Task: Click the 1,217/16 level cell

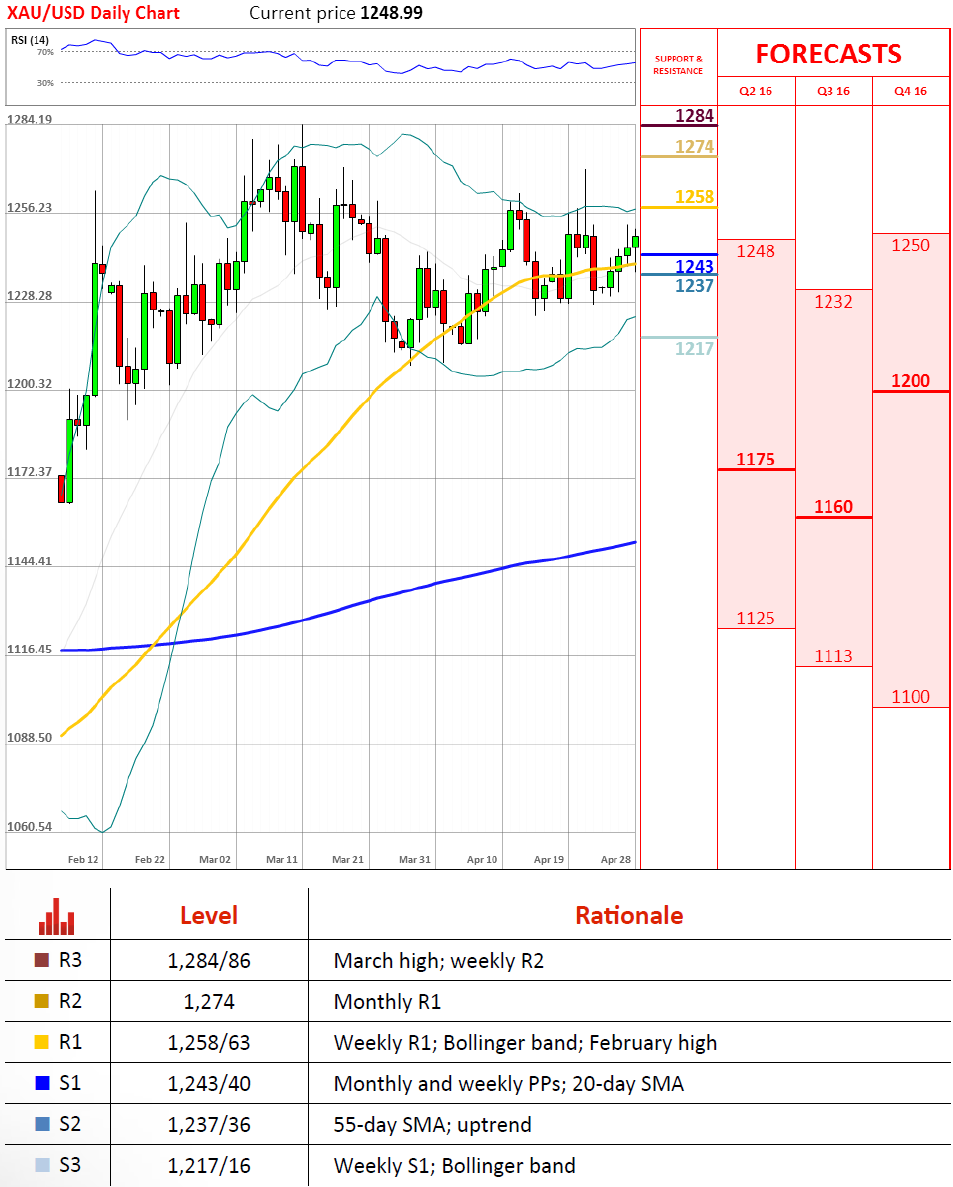Action: click(x=209, y=1165)
